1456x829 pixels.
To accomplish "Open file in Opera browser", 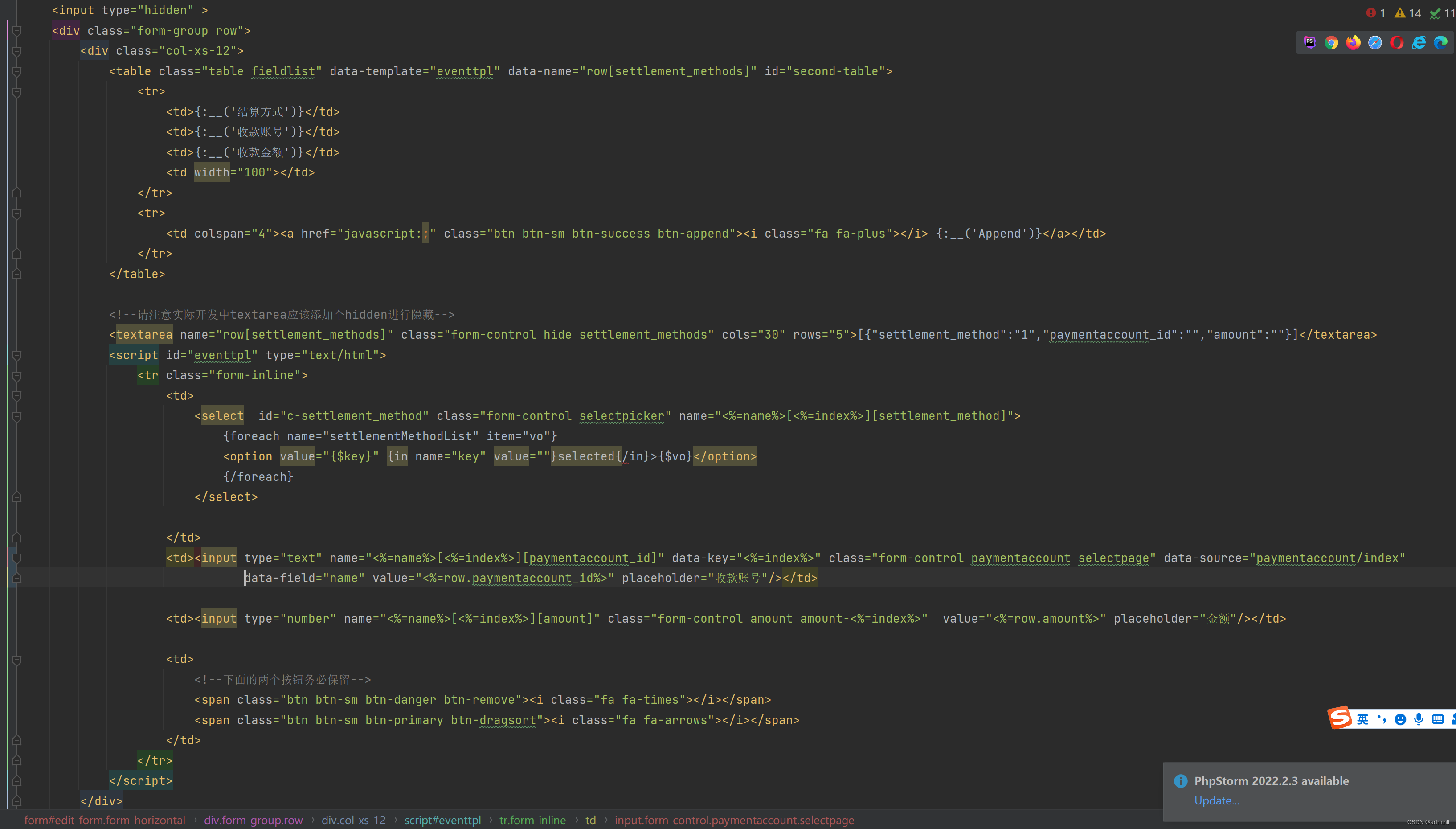I will [1397, 43].
